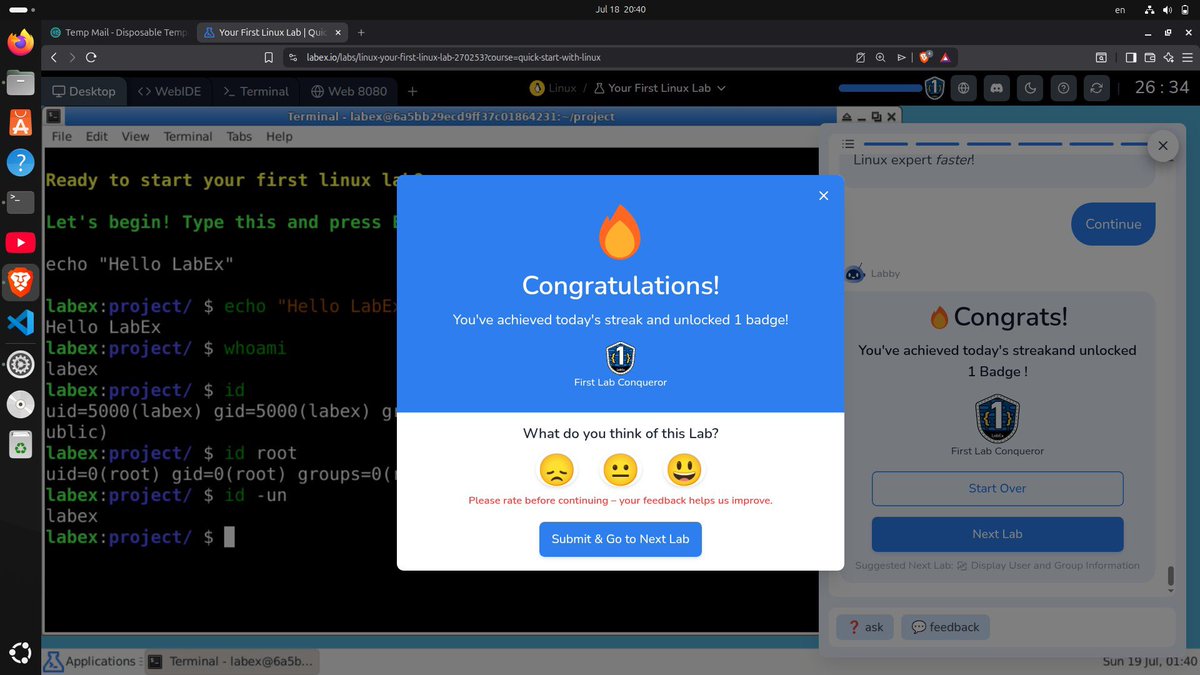Viewport: 1200px width, 675px height.
Task: Switch to the Temp Mail browser tab
Action: click(118, 32)
